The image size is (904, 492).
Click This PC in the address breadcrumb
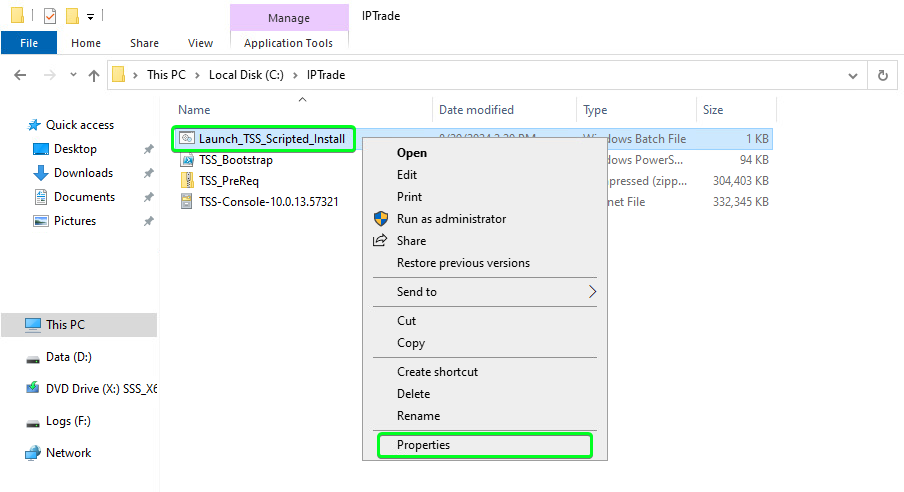point(166,75)
